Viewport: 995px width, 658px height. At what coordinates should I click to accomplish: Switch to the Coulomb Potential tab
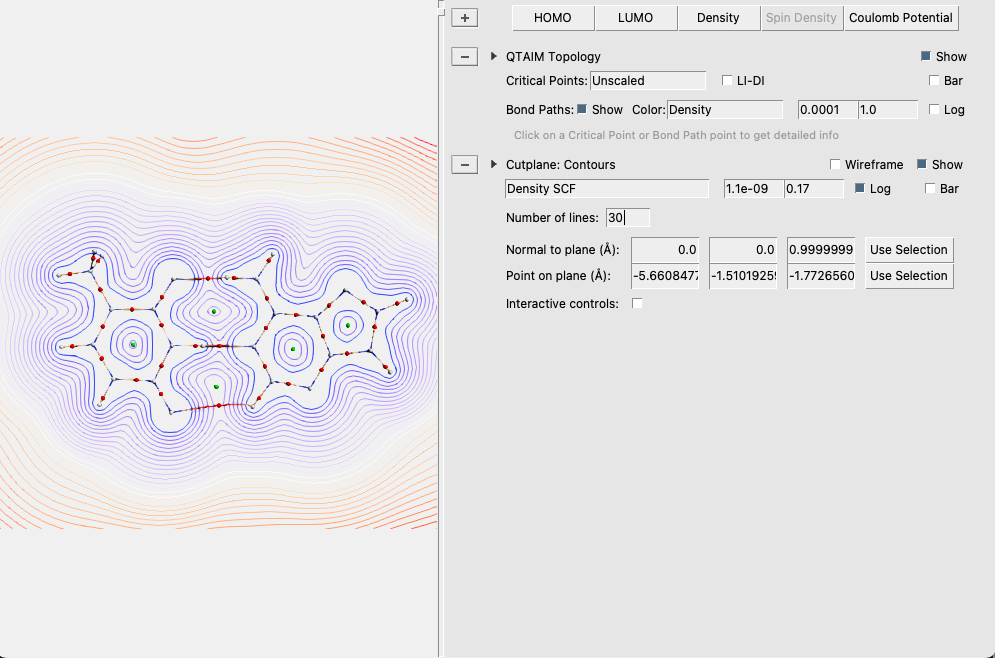pos(901,17)
